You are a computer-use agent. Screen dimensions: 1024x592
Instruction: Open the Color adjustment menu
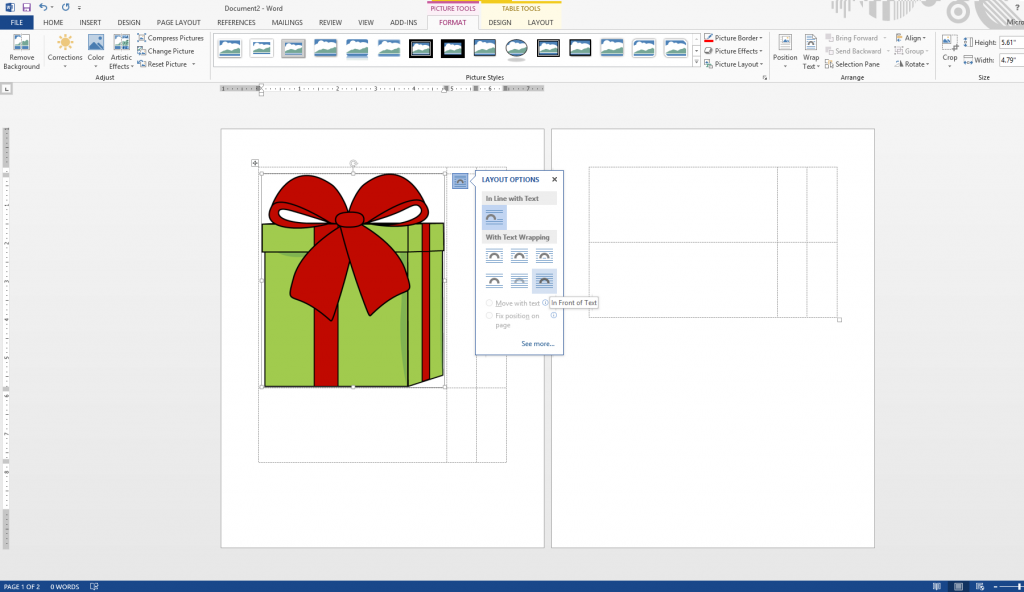96,52
